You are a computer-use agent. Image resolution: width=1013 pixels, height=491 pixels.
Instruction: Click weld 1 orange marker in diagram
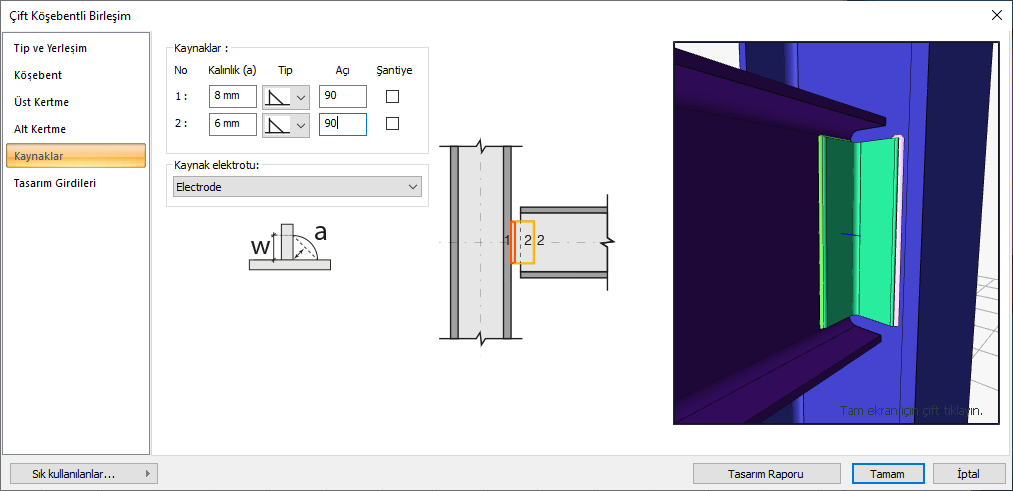[512, 242]
